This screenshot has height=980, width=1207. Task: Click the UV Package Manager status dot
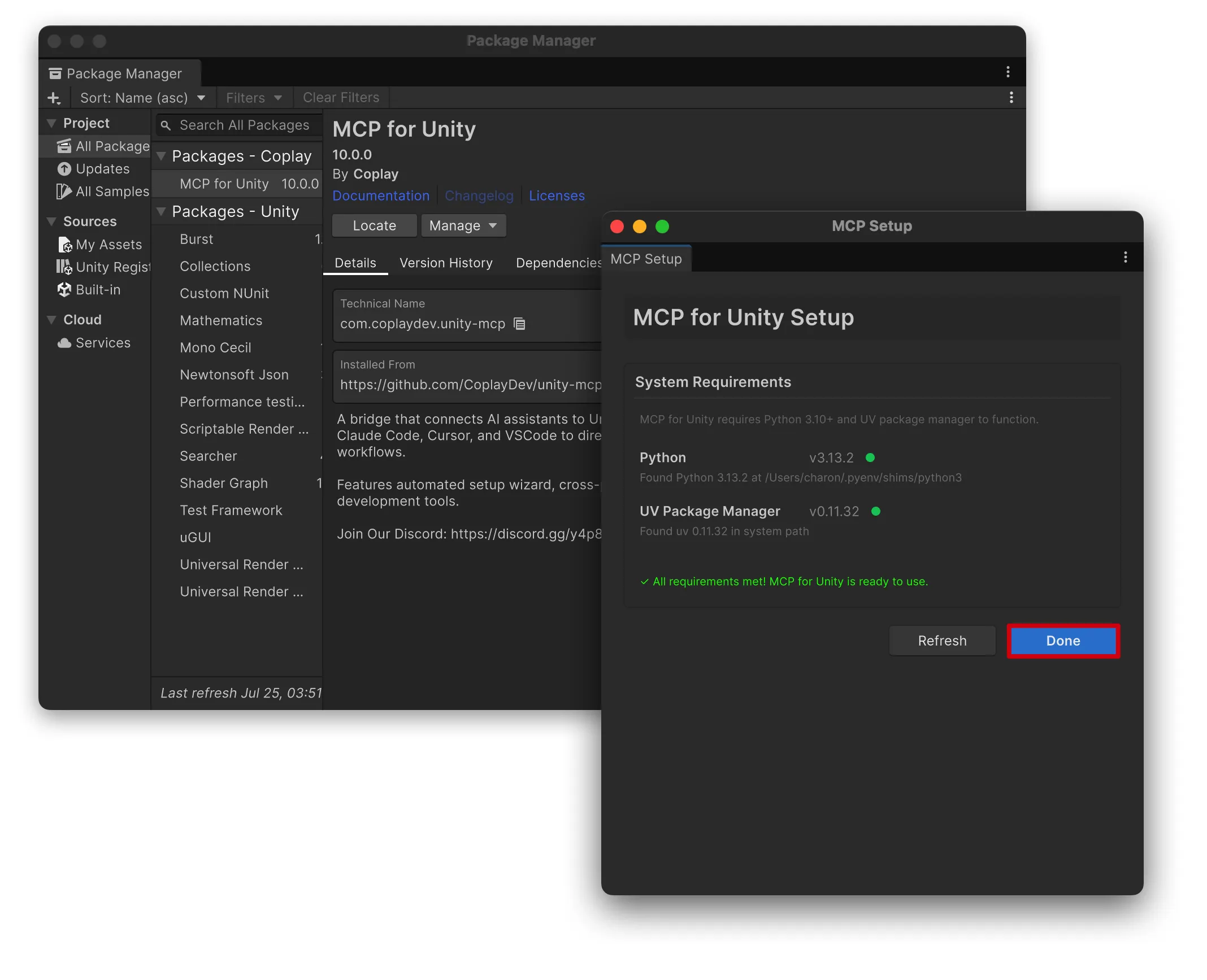pos(876,511)
